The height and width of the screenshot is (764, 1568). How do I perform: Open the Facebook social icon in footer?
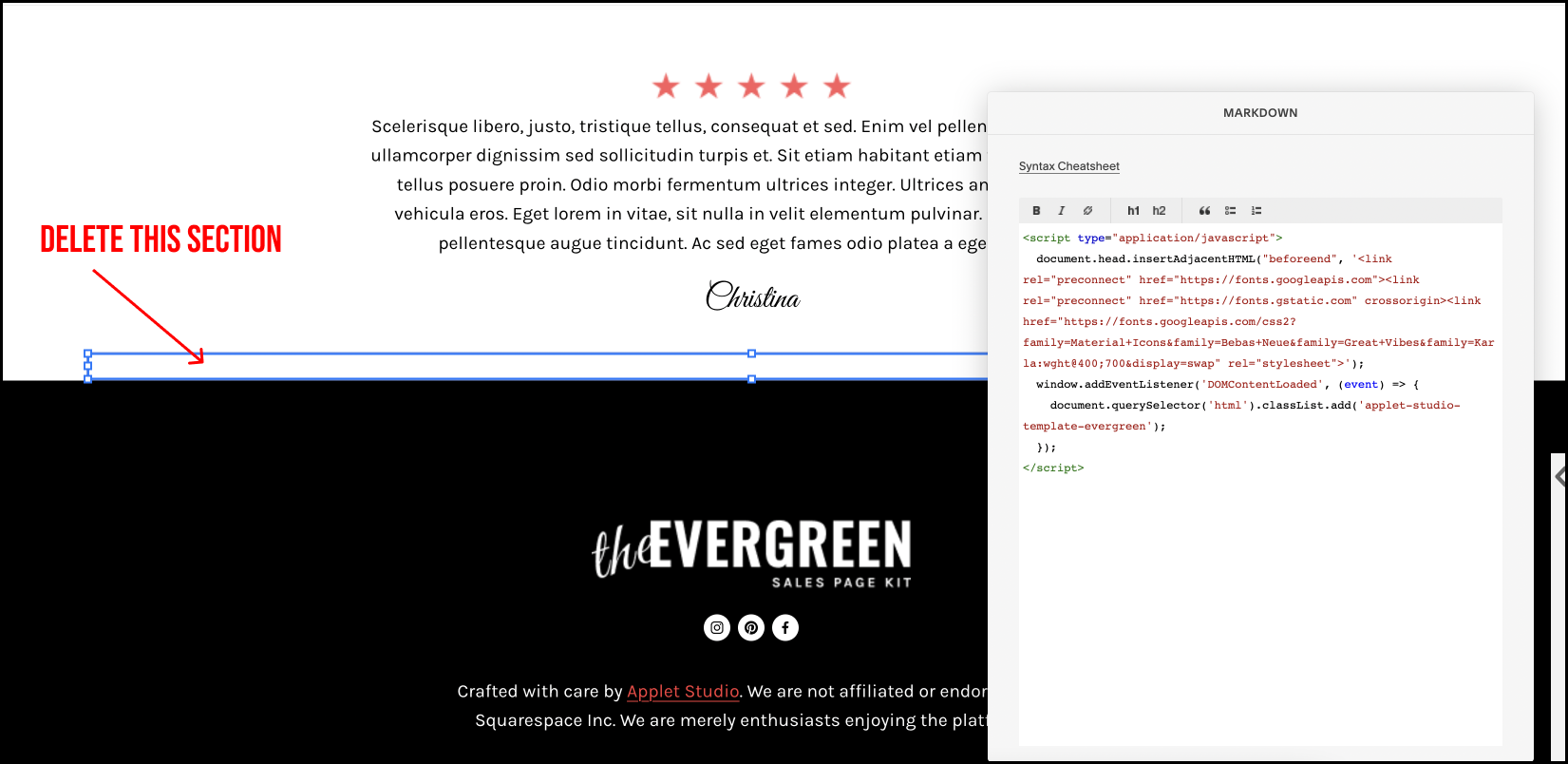(785, 627)
